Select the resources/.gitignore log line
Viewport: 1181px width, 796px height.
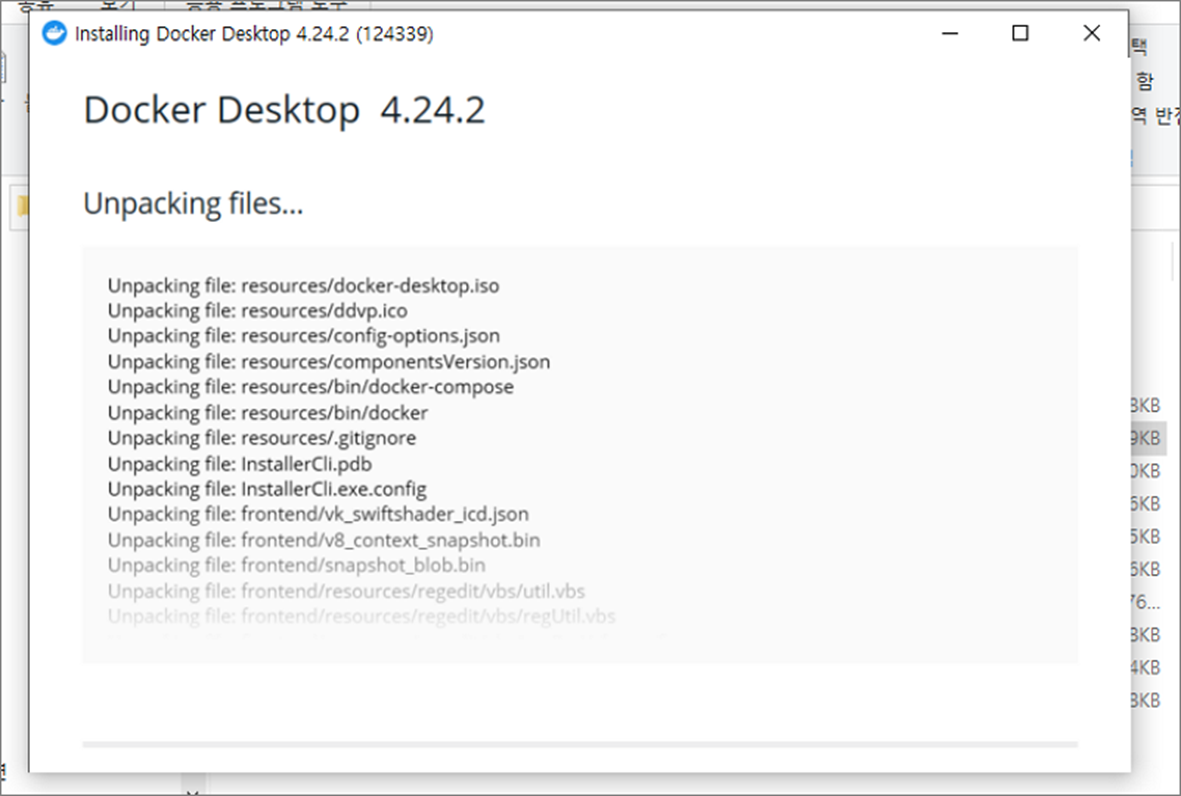click(262, 438)
